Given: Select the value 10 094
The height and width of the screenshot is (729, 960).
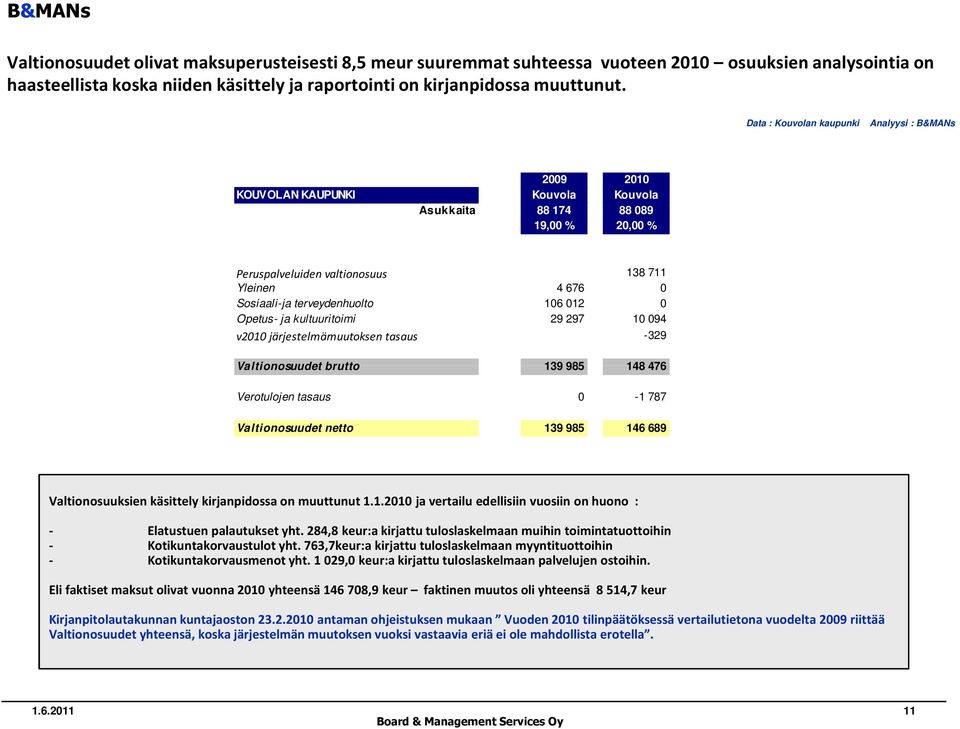Looking at the screenshot, I should [649, 319].
